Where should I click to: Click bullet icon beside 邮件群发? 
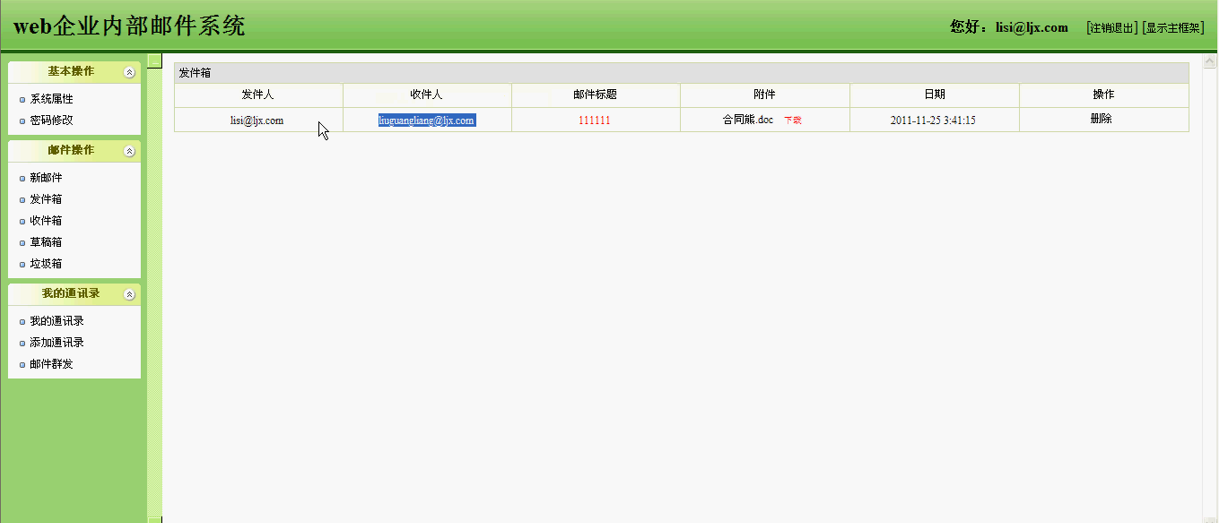[22, 365]
